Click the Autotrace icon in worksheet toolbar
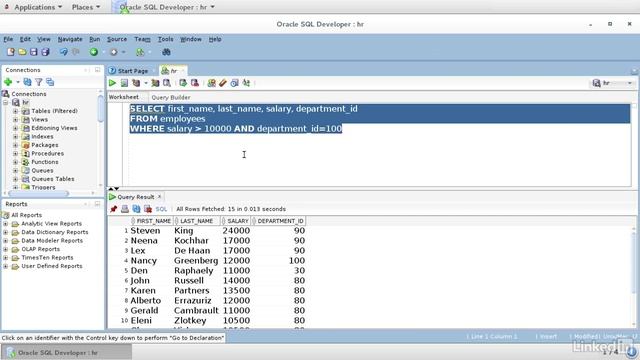This screenshot has width=640, height=360. pyautogui.click(x=155, y=83)
